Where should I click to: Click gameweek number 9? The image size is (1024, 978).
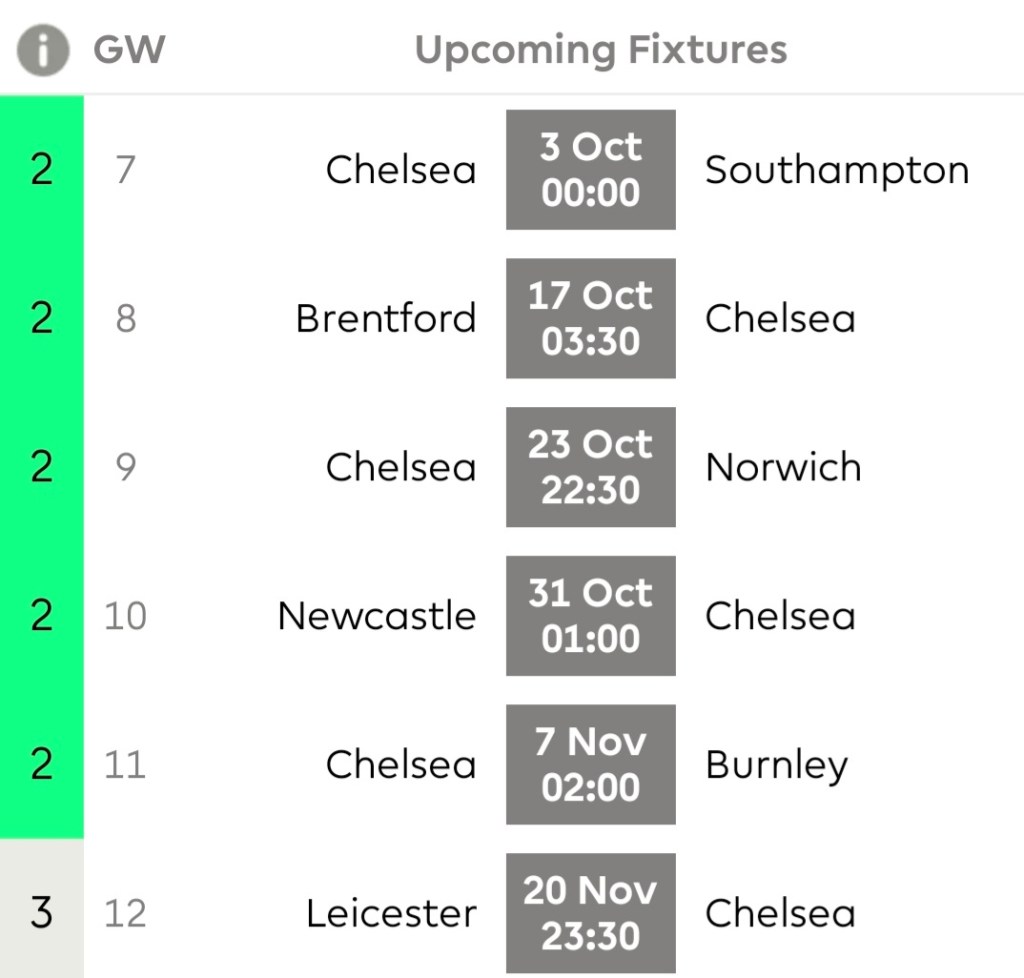click(125, 467)
